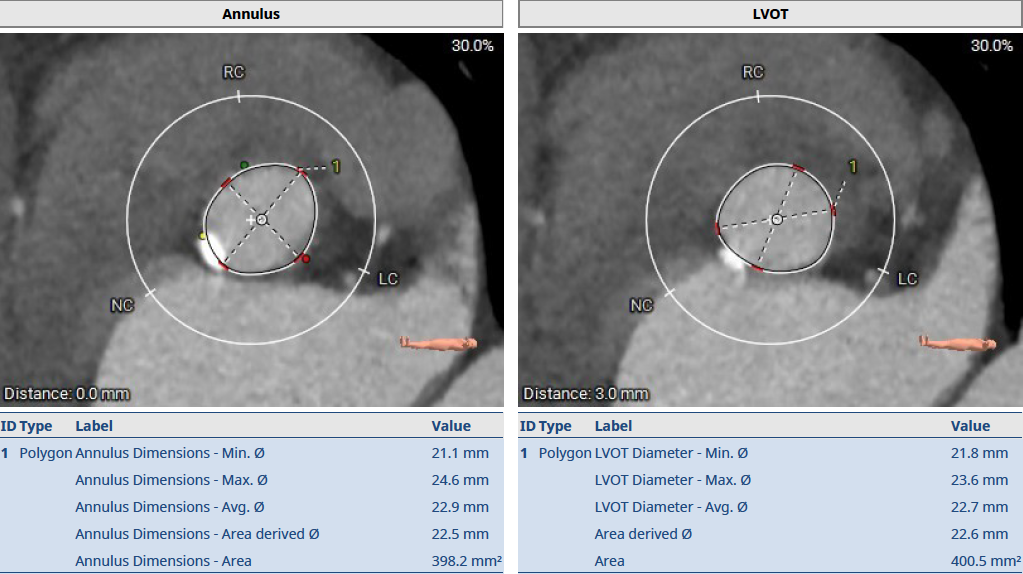Click the Value column header in Annulus table
The width and height of the screenshot is (1023, 574).
tap(451, 426)
